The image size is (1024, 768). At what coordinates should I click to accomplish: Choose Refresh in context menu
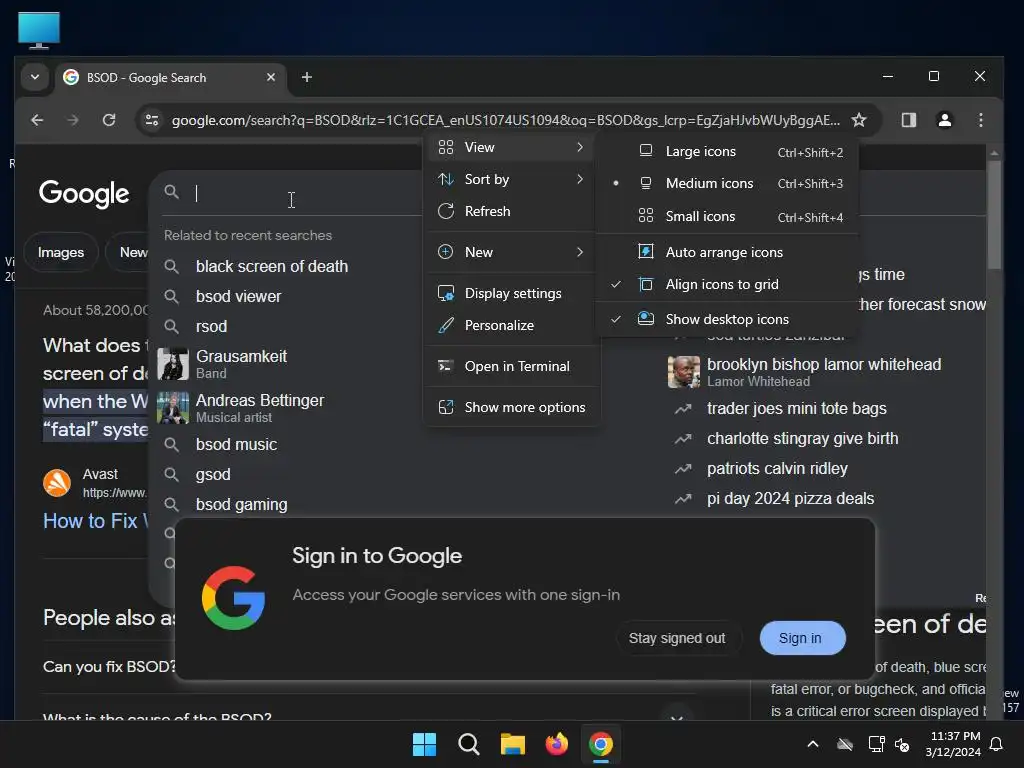512,211
